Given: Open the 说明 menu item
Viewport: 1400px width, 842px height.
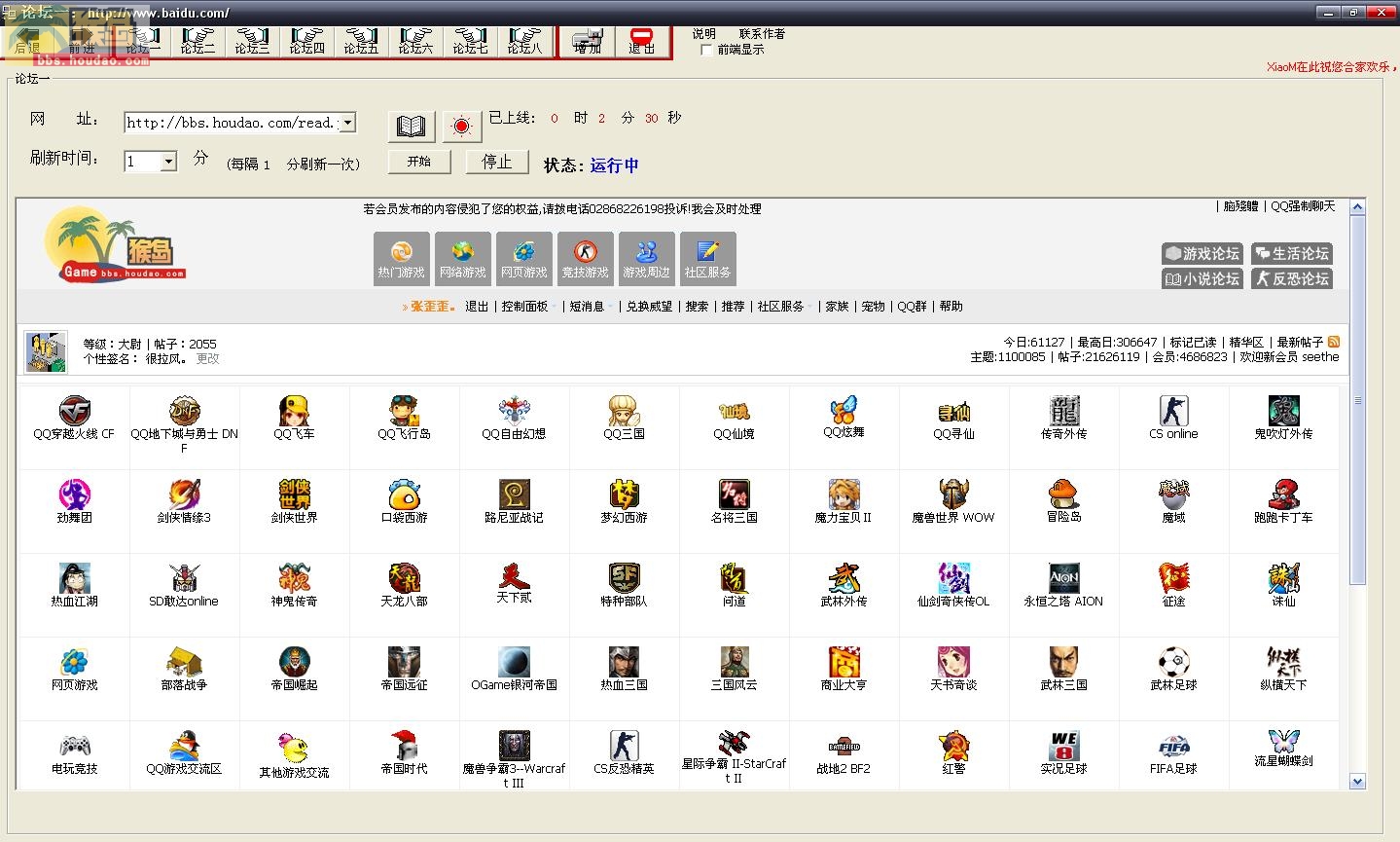Looking at the screenshot, I should pos(703,34).
